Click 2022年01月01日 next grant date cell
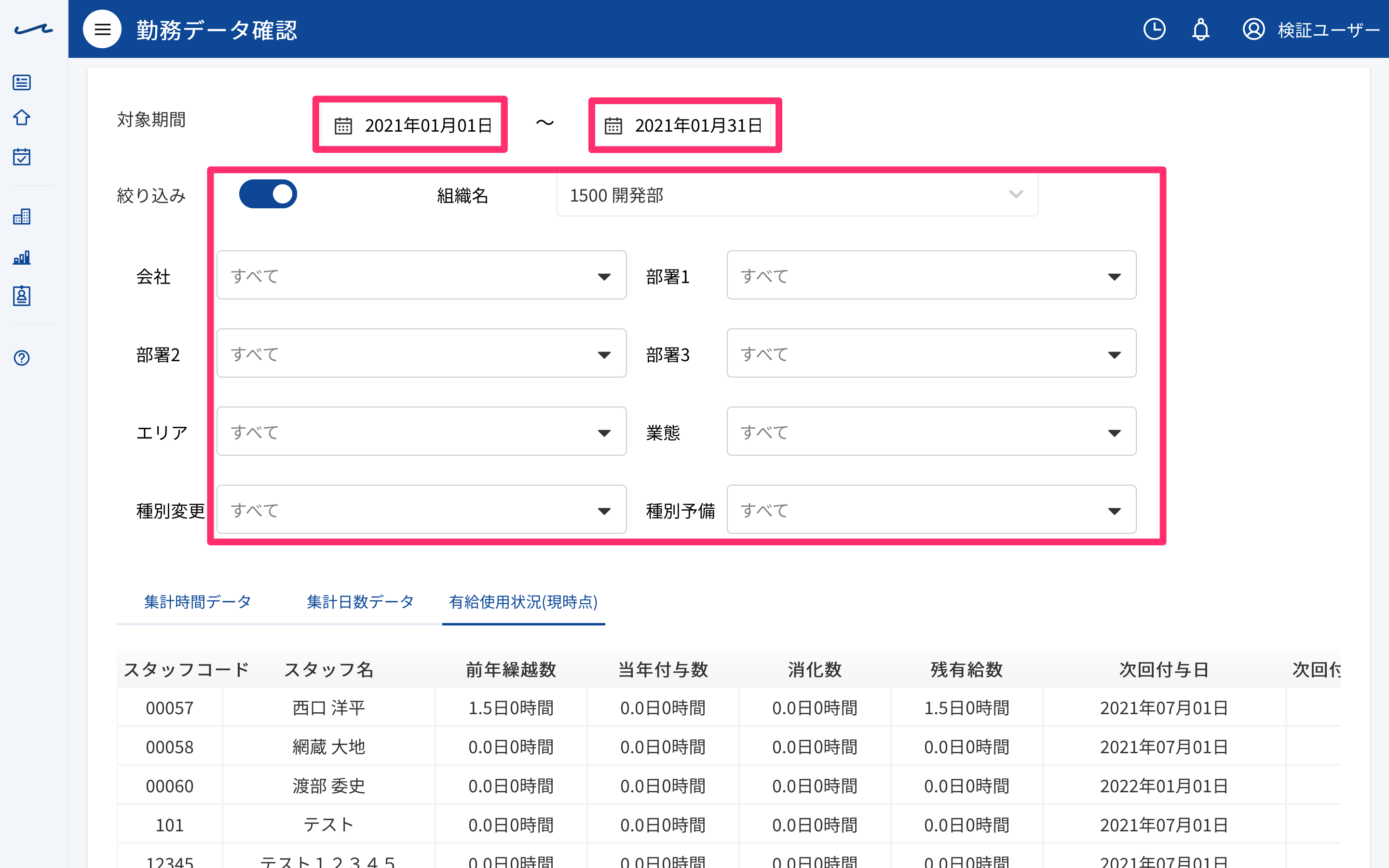Image resolution: width=1389 pixels, height=868 pixels. 1164,786
